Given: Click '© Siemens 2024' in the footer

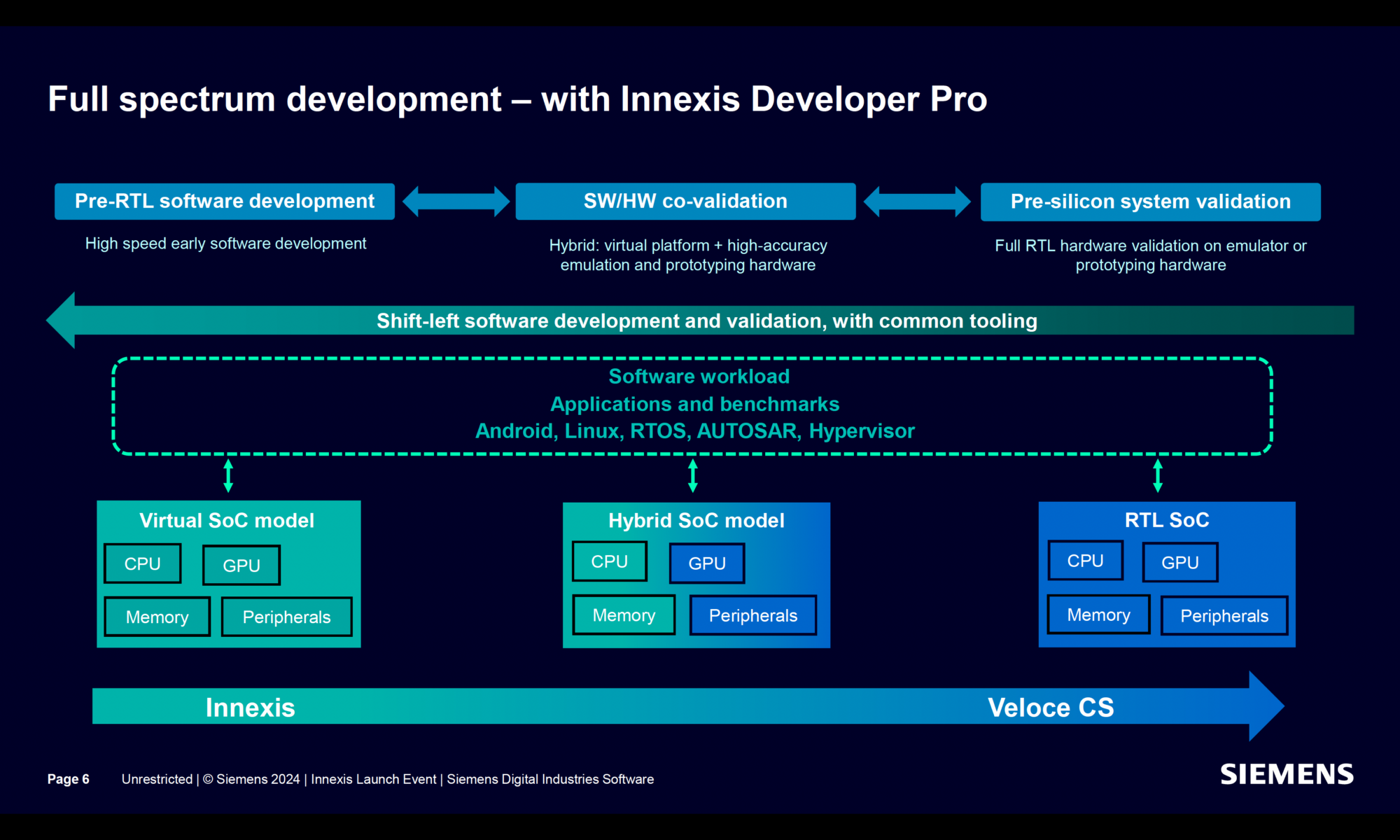Looking at the screenshot, I should click(251, 779).
